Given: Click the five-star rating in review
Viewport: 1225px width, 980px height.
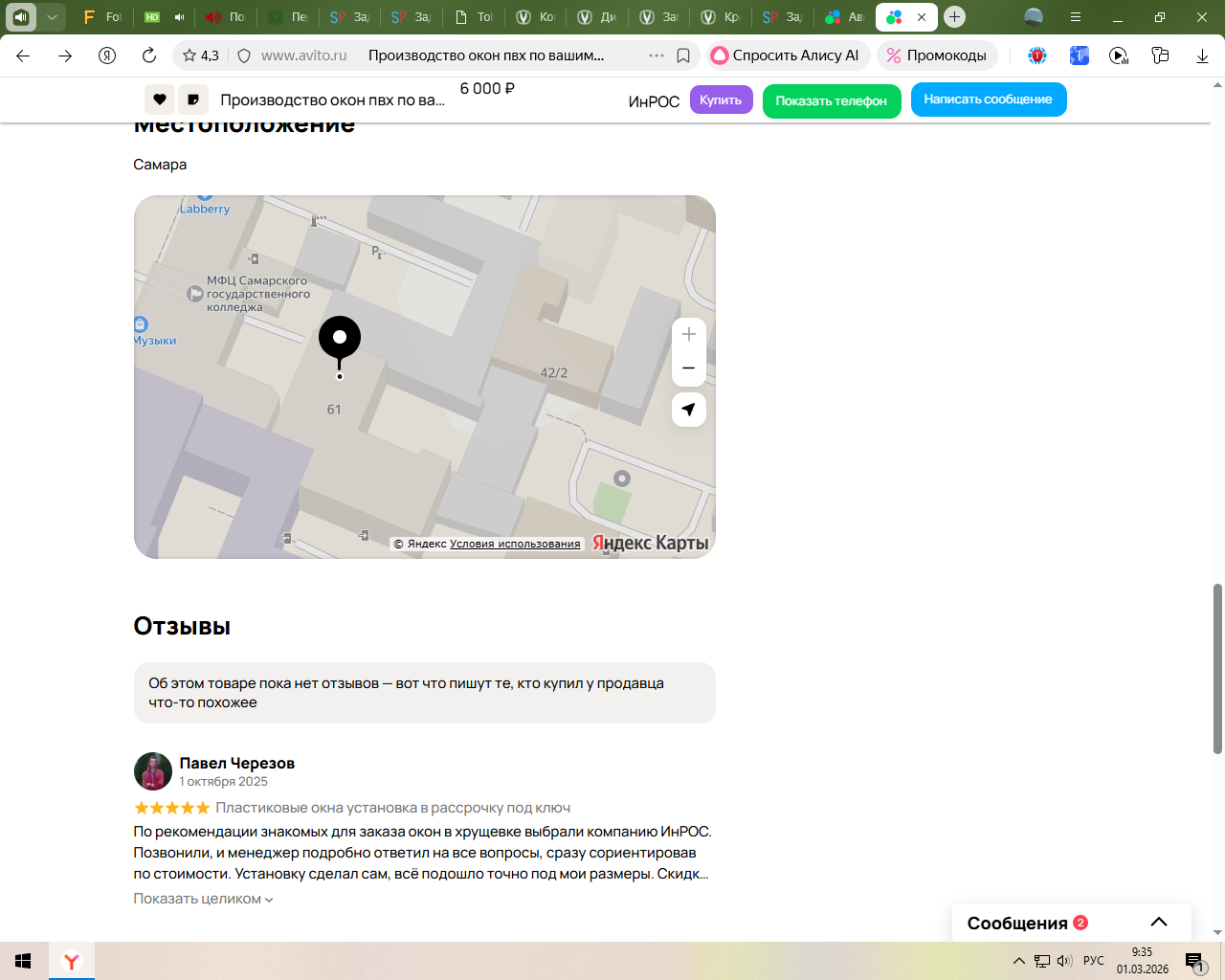Looking at the screenshot, I should coord(171,808).
